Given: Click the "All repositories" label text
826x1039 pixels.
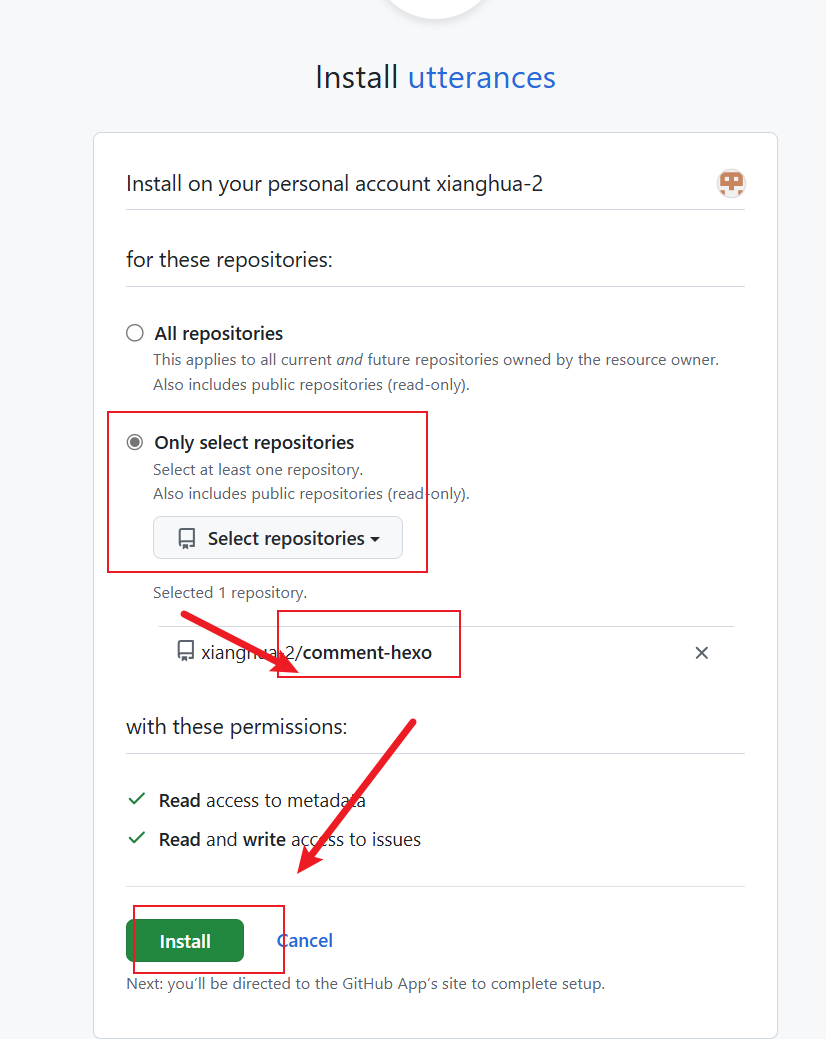Looking at the screenshot, I should [x=218, y=333].
